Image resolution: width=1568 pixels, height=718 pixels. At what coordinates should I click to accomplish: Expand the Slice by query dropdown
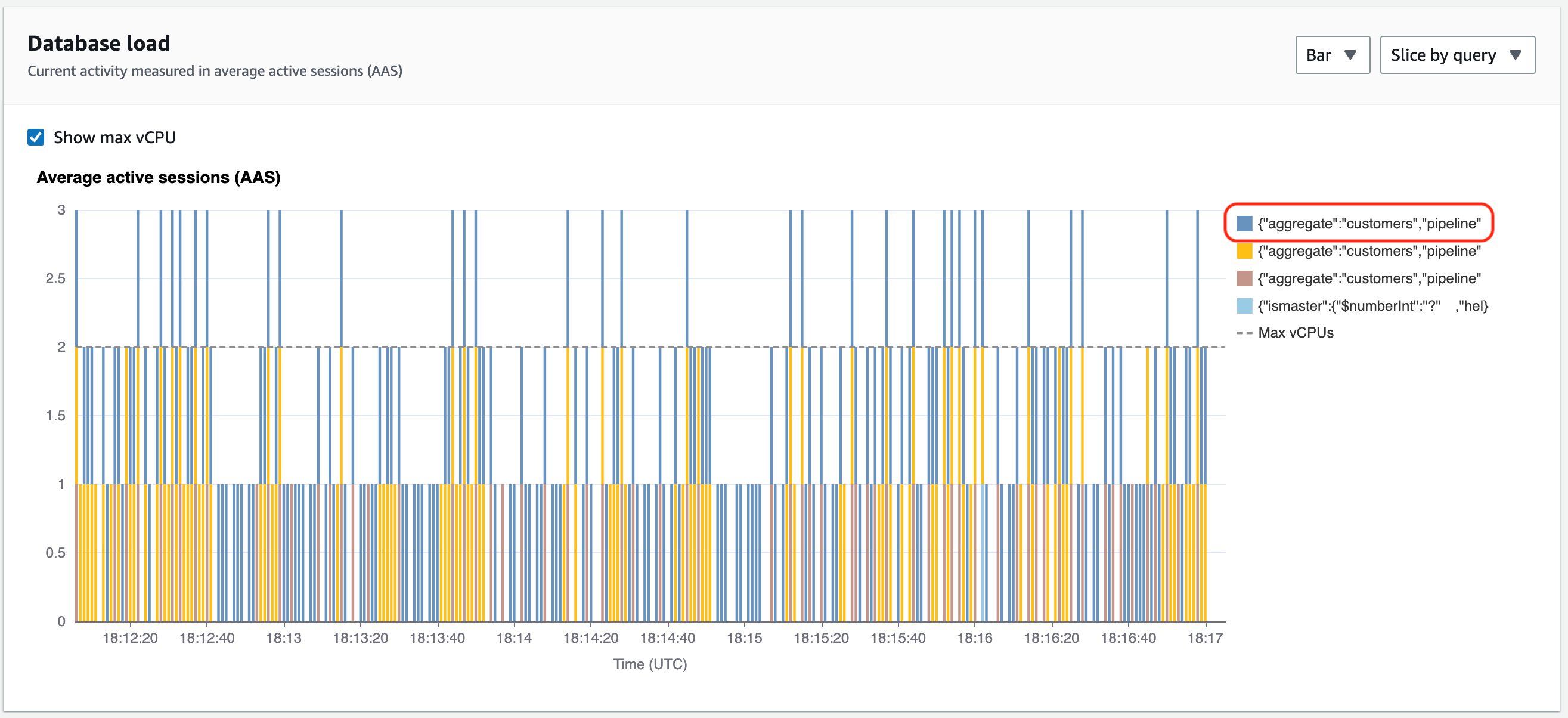pyautogui.click(x=1456, y=55)
